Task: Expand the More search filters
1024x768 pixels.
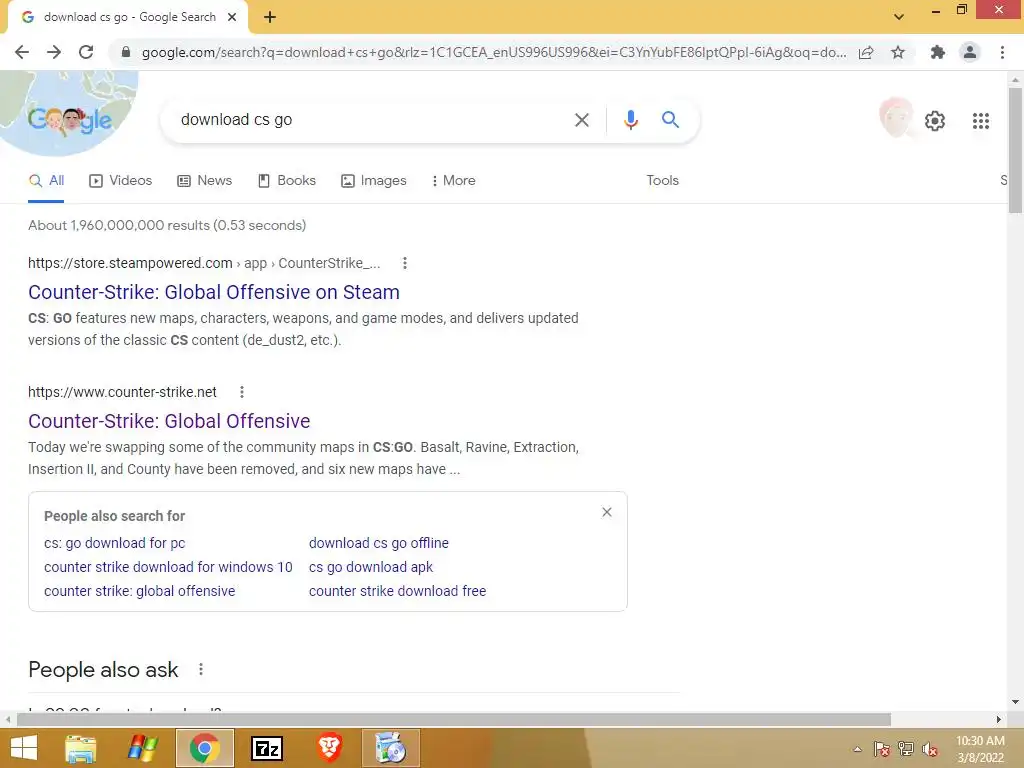Action: [453, 180]
